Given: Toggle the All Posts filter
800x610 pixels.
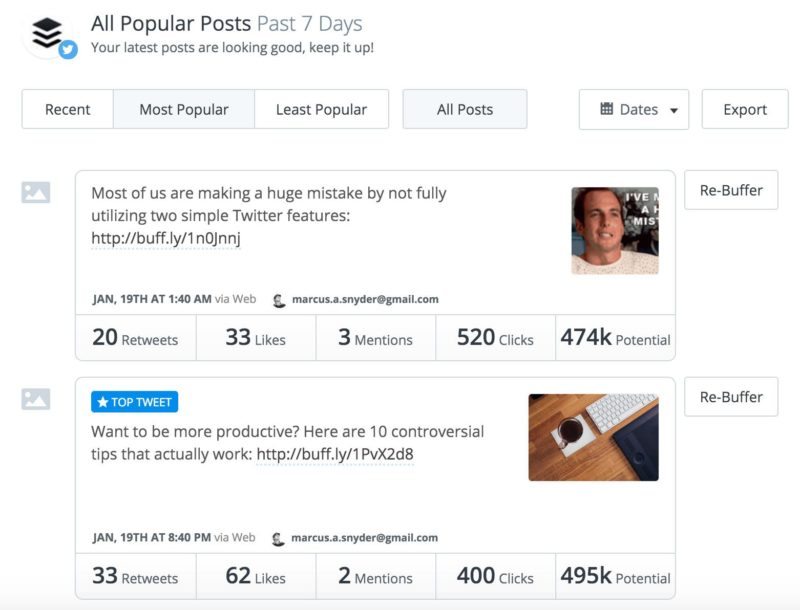Looking at the screenshot, I should [465, 109].
